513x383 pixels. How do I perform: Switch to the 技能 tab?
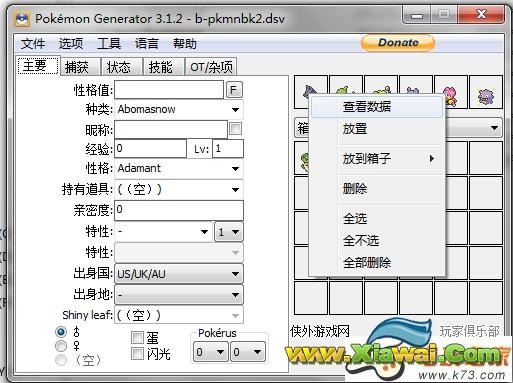pos(163,67)
